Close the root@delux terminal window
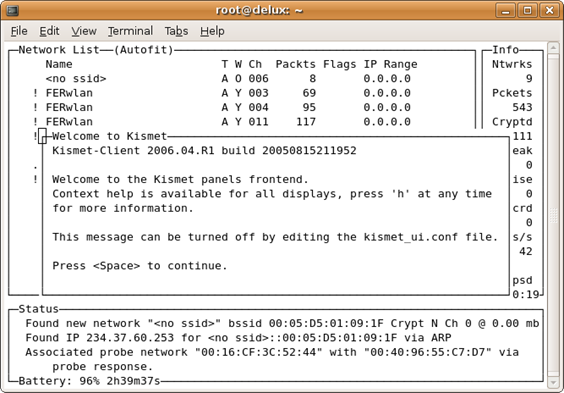 click(x=549, y=10)
